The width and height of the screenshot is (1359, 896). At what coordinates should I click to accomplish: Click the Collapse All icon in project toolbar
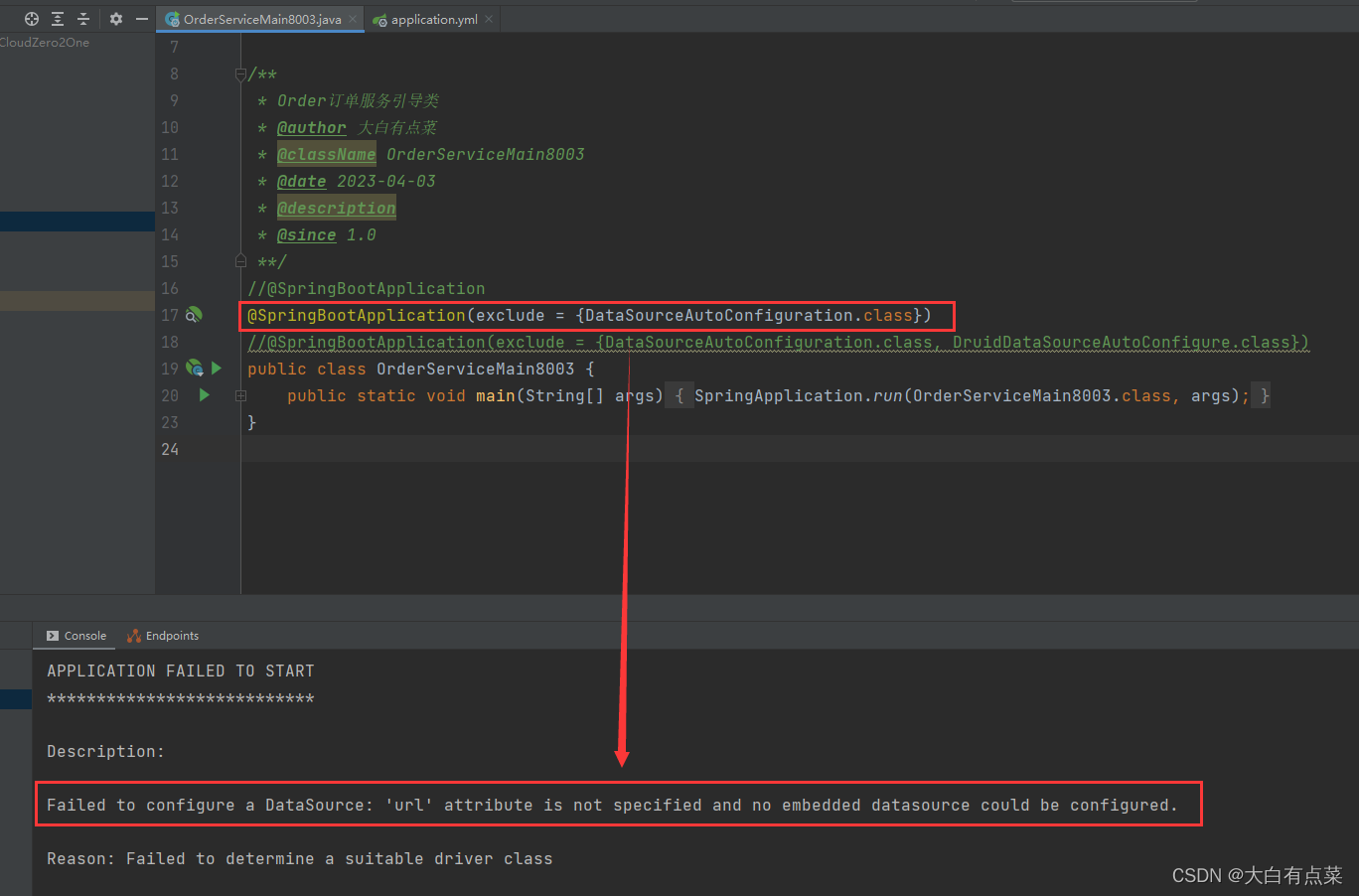(x=83, y=19)
